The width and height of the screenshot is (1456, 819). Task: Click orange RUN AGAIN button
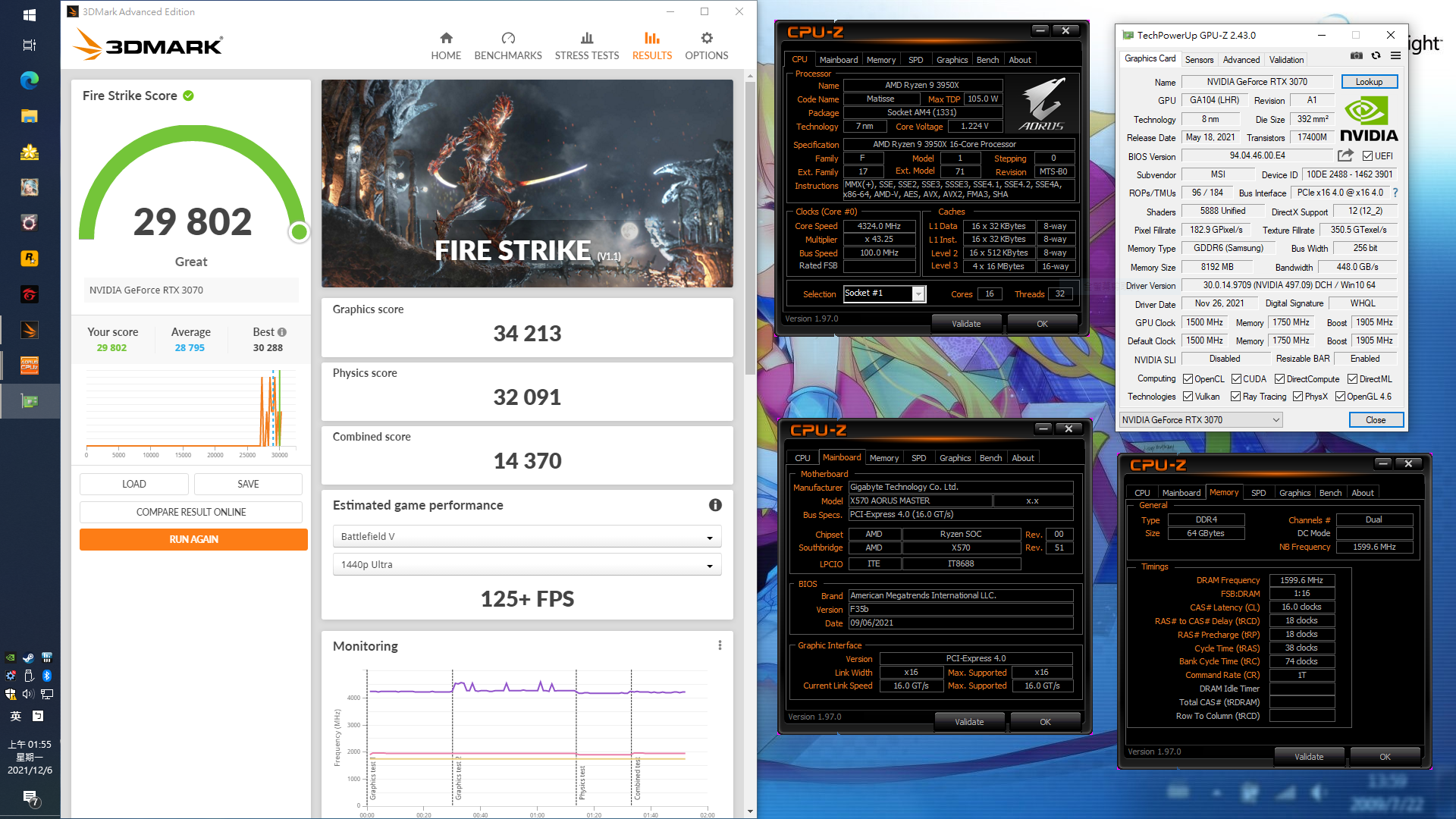(193, 539)
